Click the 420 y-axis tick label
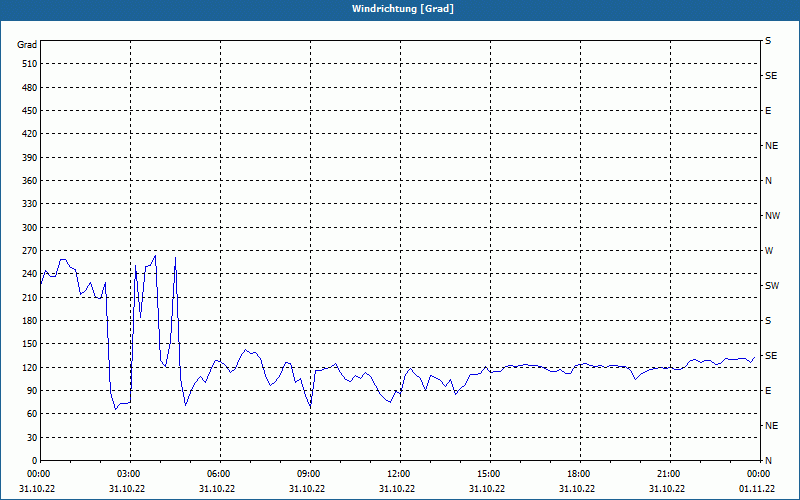Screen dimensions: 800x500 point(29,134)
